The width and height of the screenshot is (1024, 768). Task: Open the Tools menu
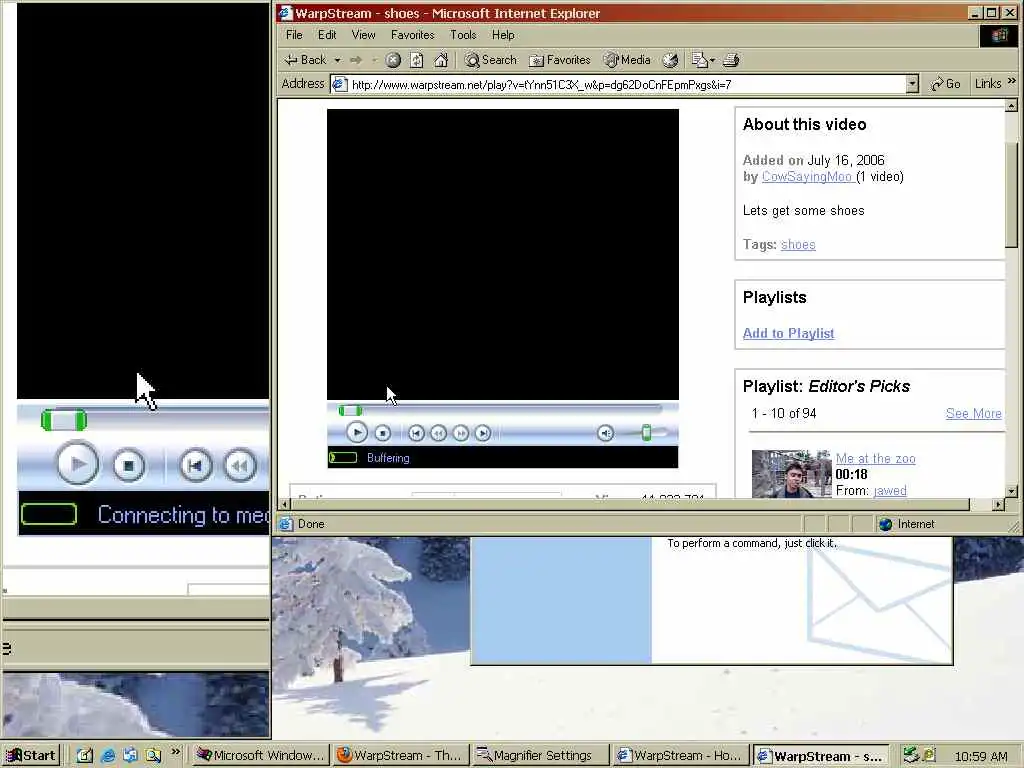463,35
